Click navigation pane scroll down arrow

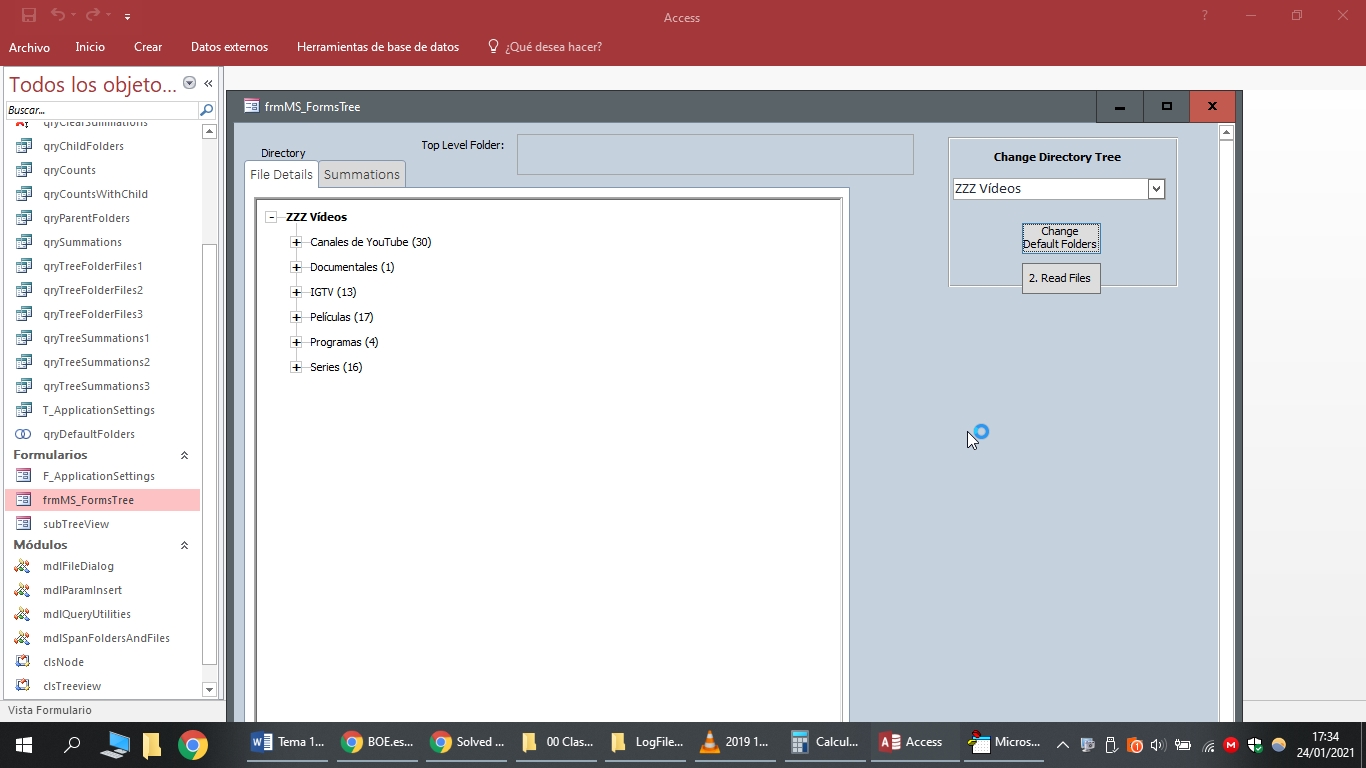[209, 689]
